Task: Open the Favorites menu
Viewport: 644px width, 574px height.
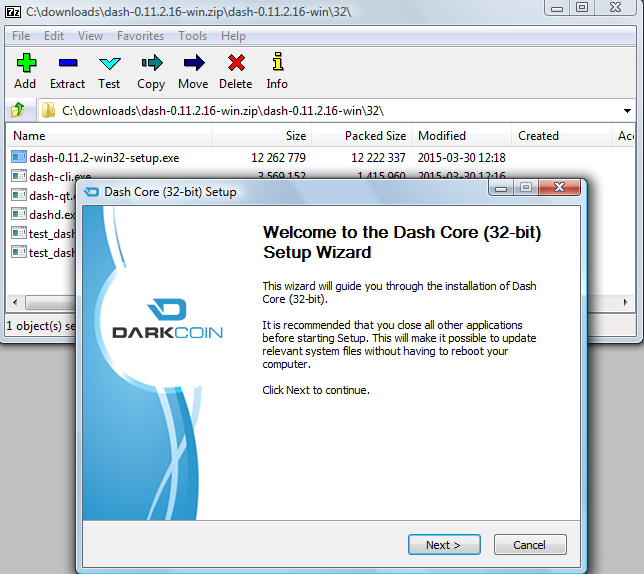Action: point(140,36)
